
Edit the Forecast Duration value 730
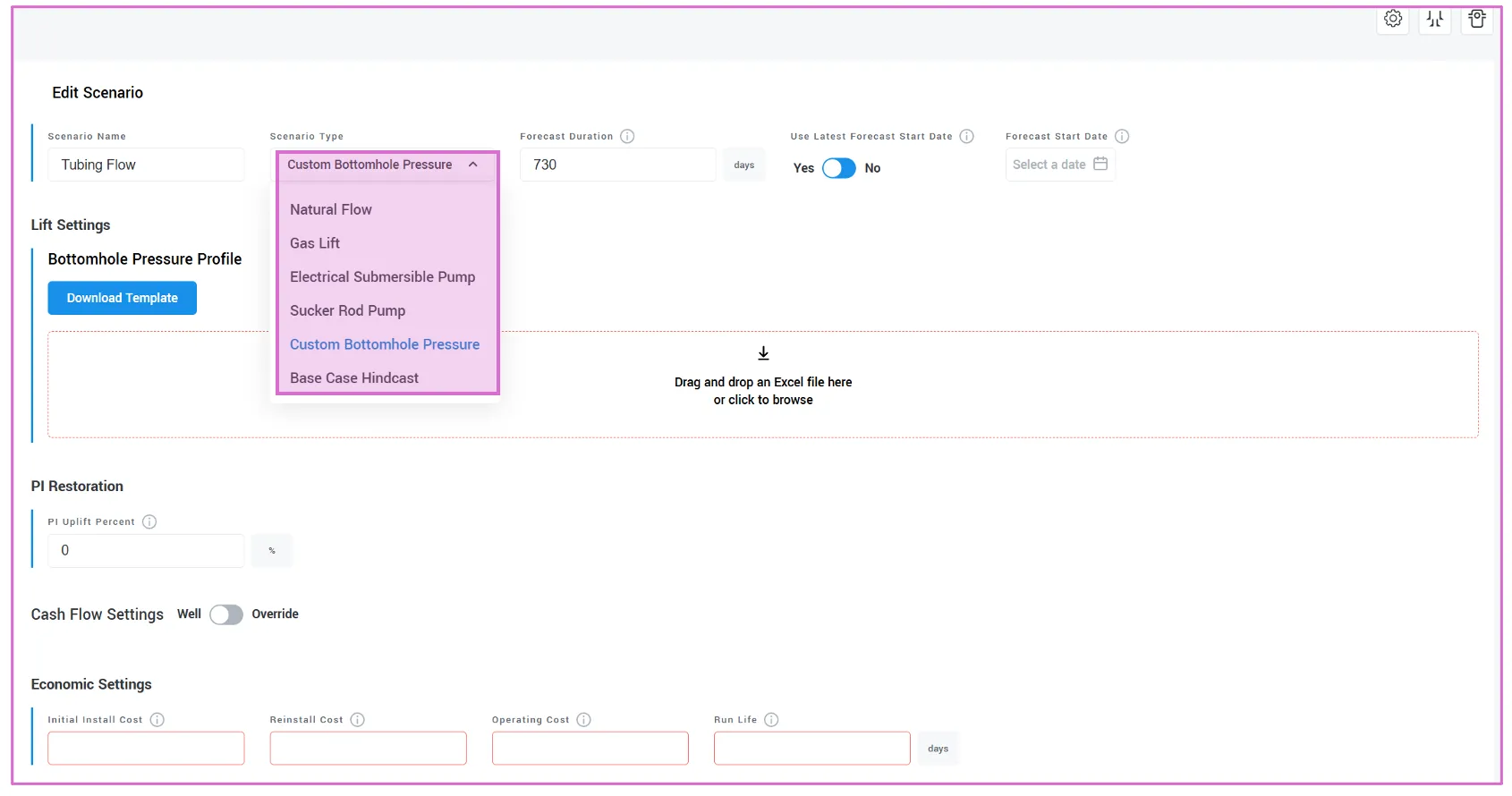coord(618,165)
